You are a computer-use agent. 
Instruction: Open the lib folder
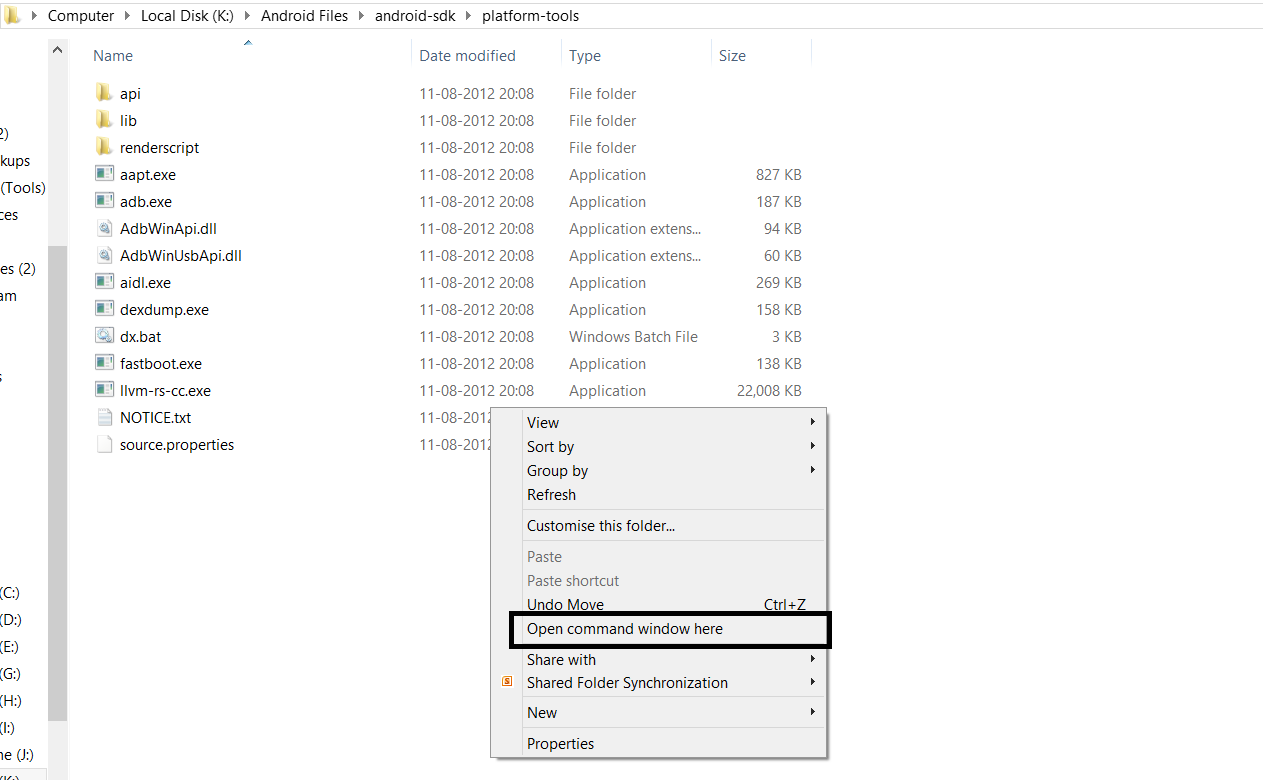(x=127, y=120)
